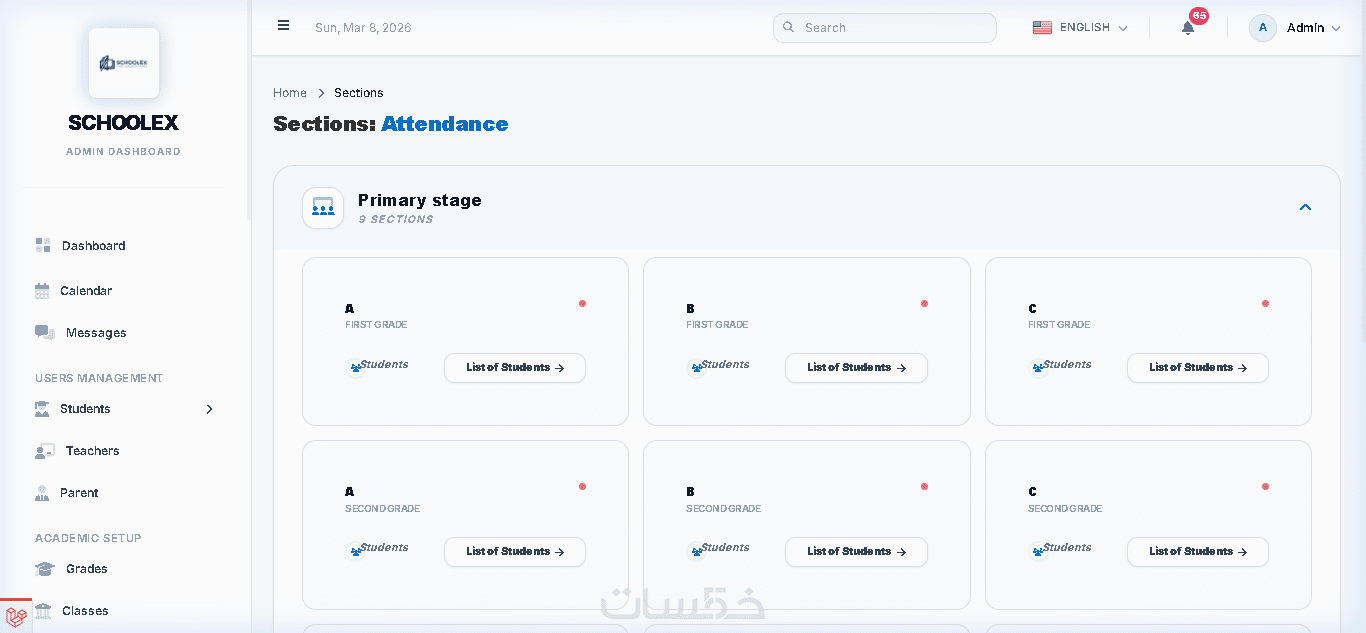Image resolution: width=1366 pixels, height=633 pixels.
Task: Open Calendar from the sidebar
Action: (86, 291)
